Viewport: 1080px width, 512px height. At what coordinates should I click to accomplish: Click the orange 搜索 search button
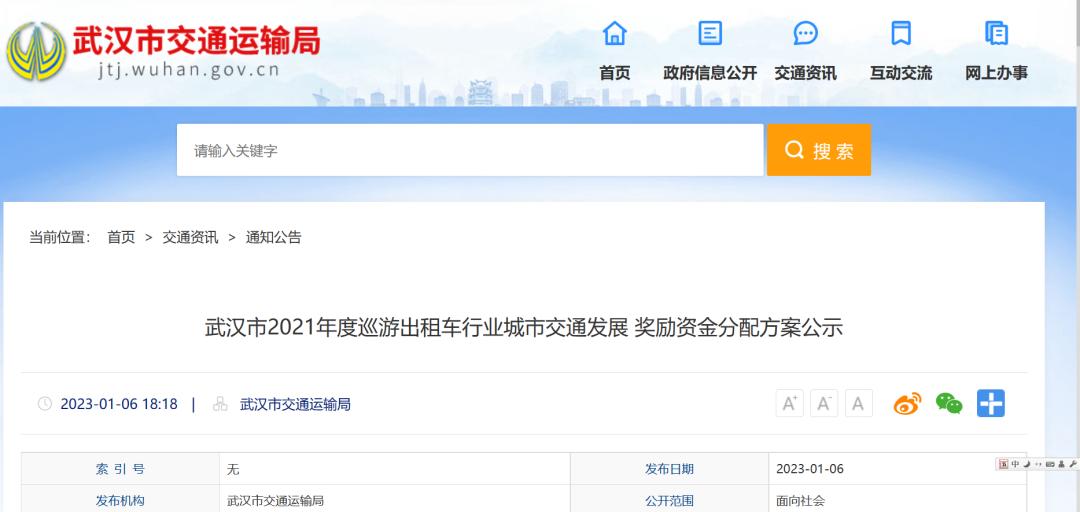(819, 150)
